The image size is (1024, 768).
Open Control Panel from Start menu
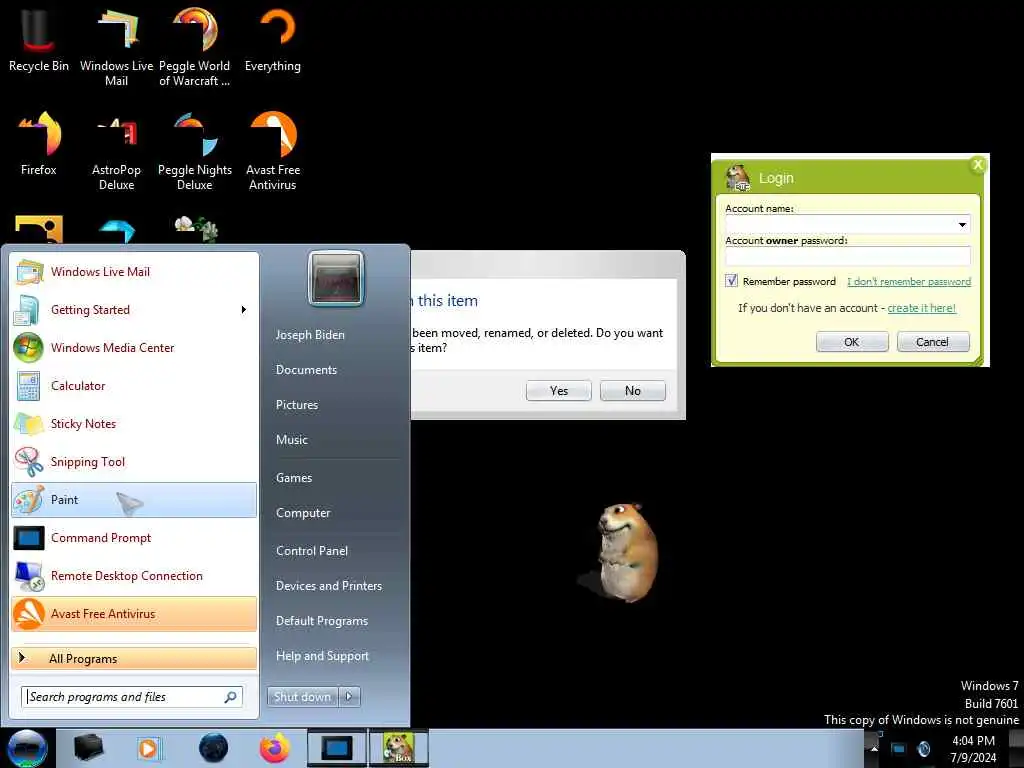click(312, 551)
